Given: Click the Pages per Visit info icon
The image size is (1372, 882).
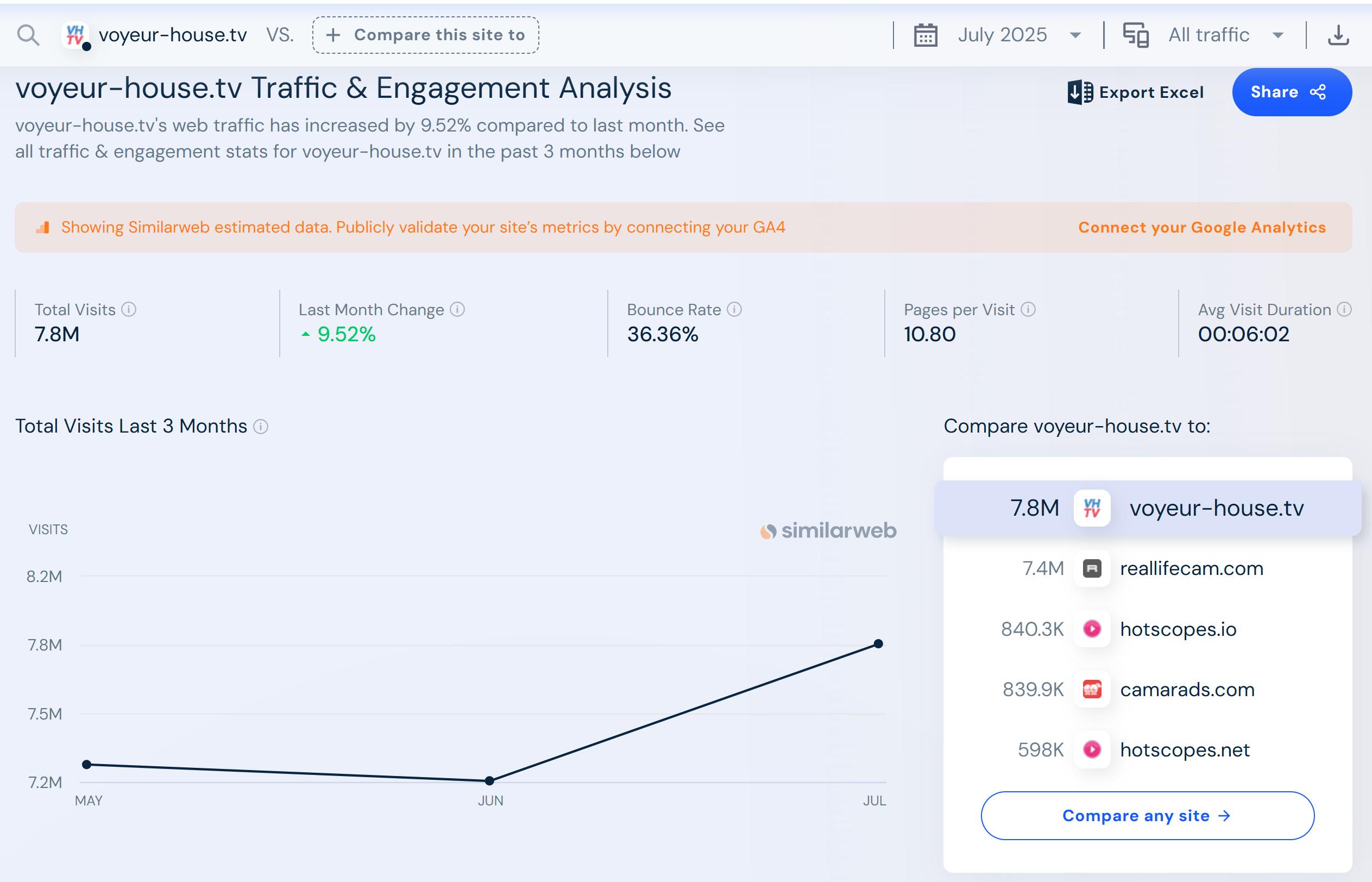Looking at the screenshot, I should pos(1028,310).
